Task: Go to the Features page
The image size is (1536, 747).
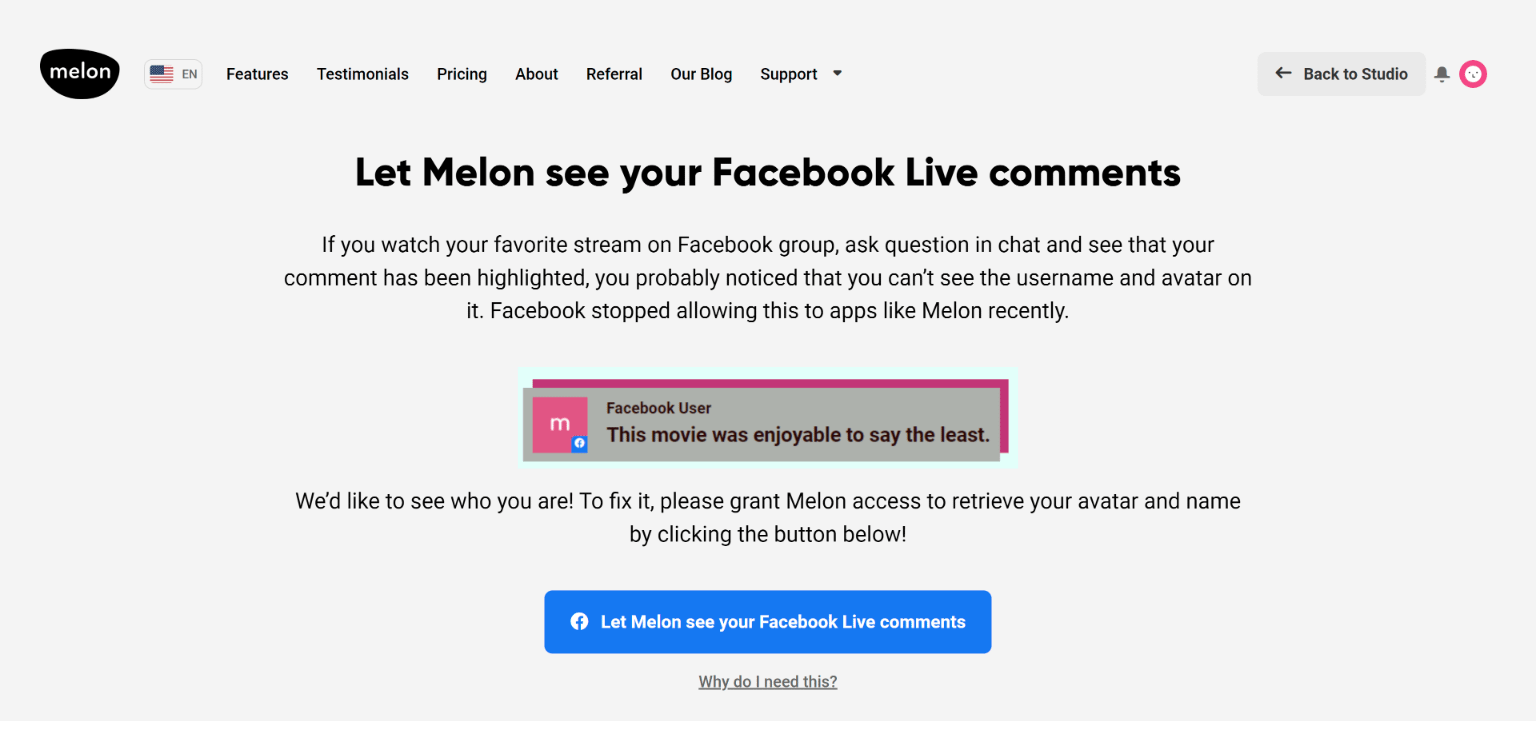Action: [x=257, y=74]
